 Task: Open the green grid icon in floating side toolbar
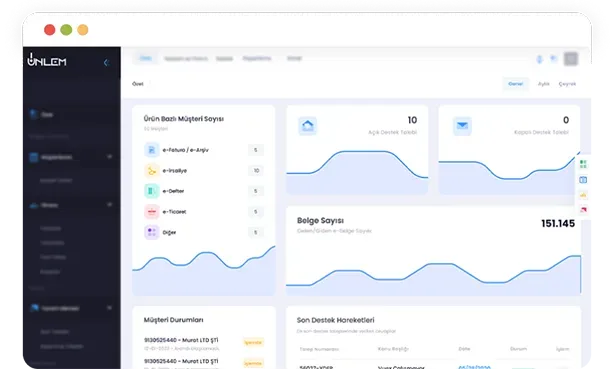[583, 164]
